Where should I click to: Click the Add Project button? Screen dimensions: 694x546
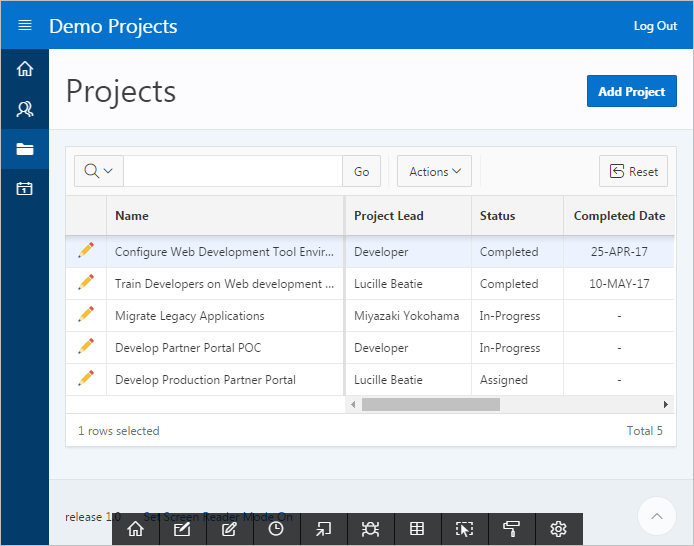tap(631, 92)
